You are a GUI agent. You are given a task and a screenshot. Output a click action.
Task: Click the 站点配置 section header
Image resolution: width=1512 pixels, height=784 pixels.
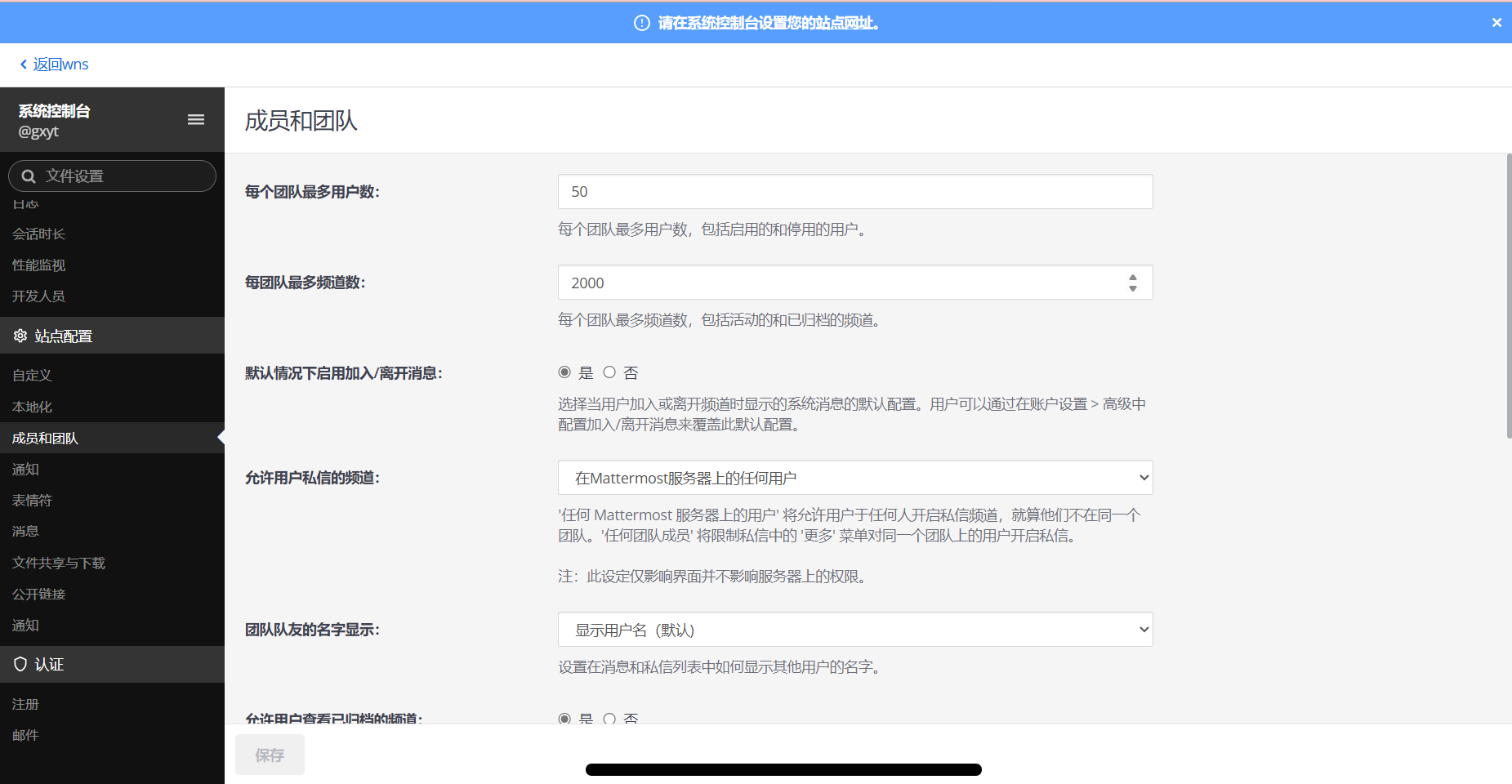click(x=112, y=336)
